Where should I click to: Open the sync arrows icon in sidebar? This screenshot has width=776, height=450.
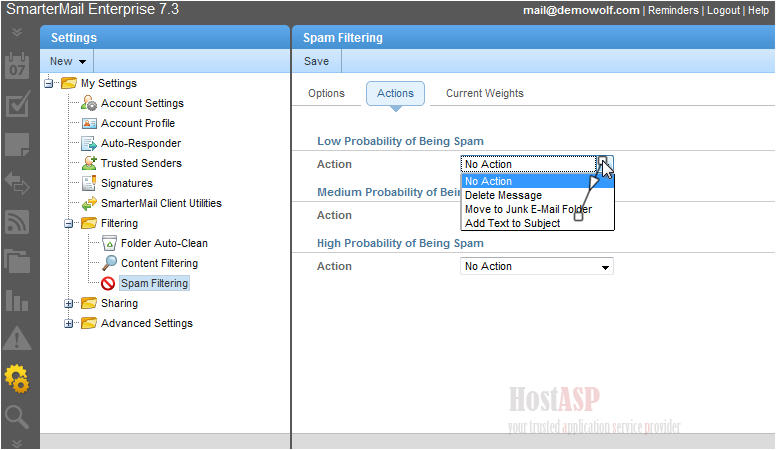(17, 183)
